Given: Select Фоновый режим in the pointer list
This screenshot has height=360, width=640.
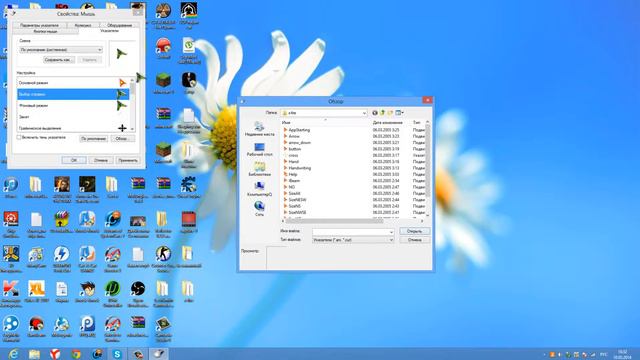Looking at the screenshot, I should (x=73, y=106).
